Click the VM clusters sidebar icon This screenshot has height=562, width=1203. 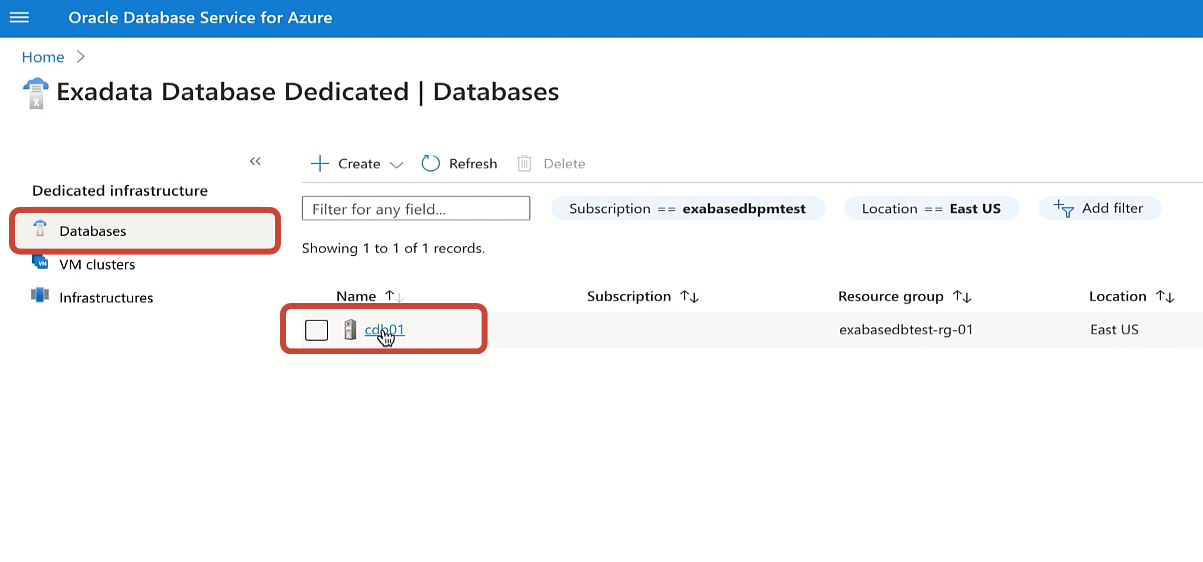pyautogui.click(x=41, y=263)
